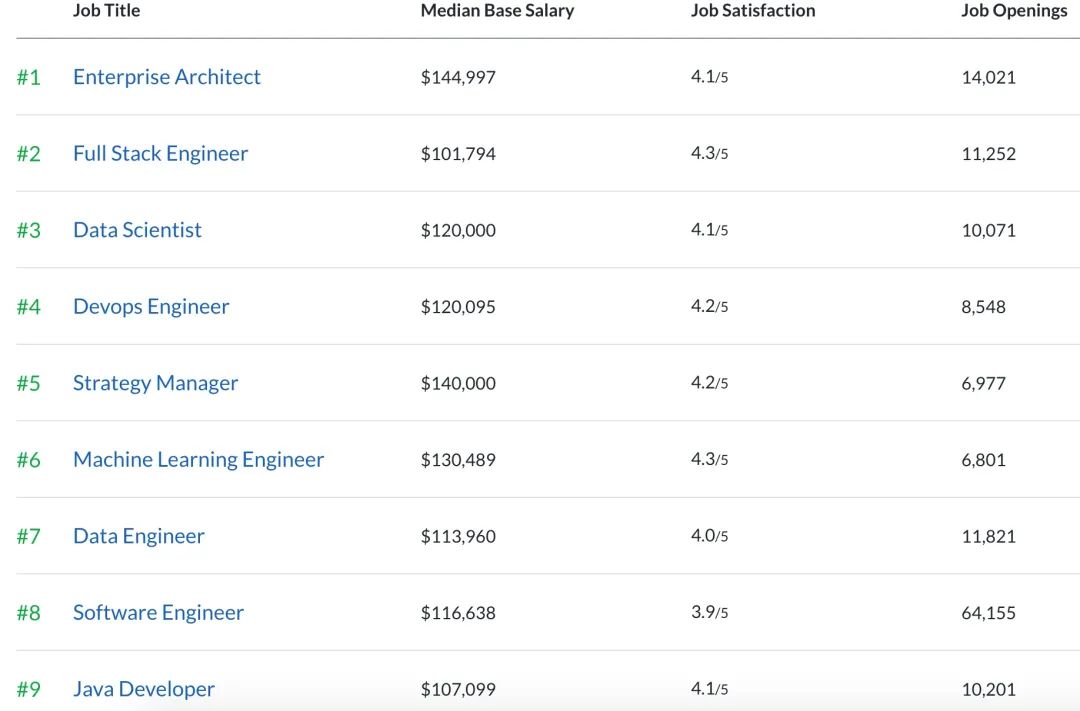Viewport: 1080px width, 711px height.
Task: Click the Full Stack Engineer link
Action: pyautogui.click(x=160, y=154)
